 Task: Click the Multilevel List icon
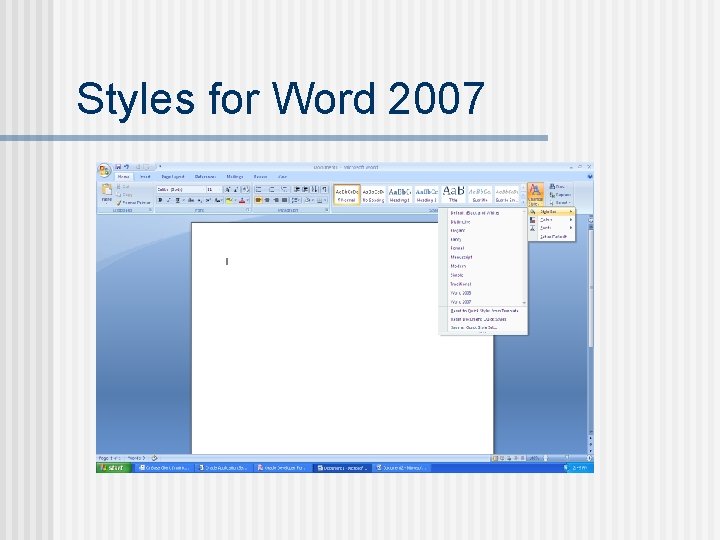pos(285,190)
